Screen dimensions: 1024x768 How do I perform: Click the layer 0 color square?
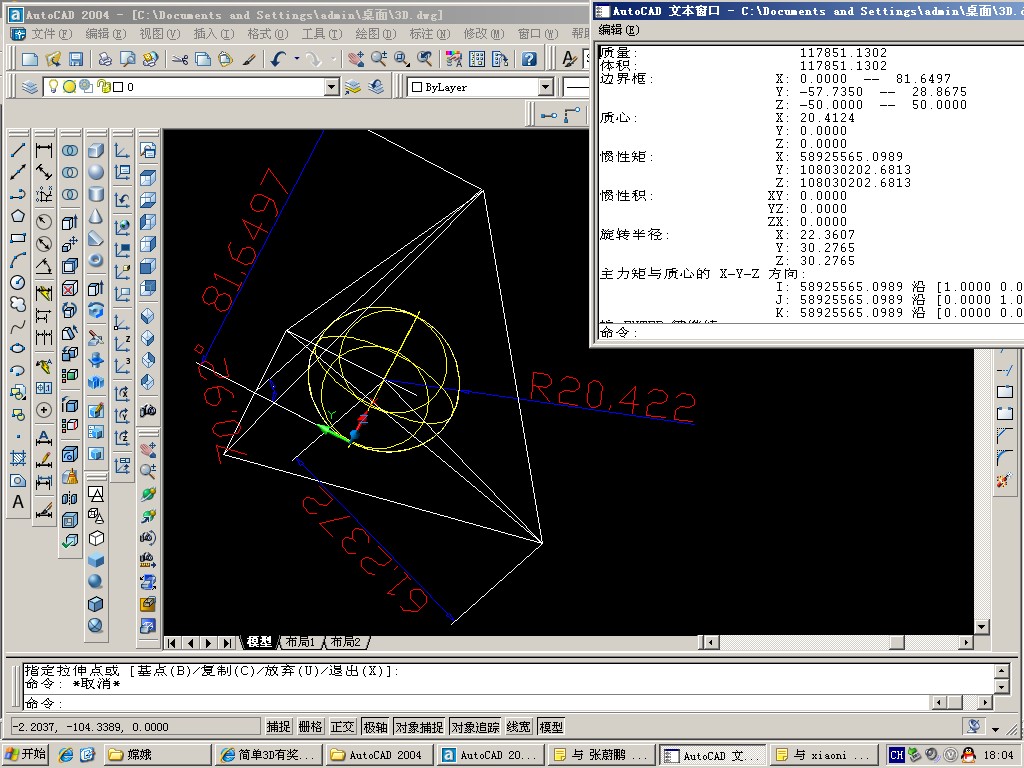(118, 87)
